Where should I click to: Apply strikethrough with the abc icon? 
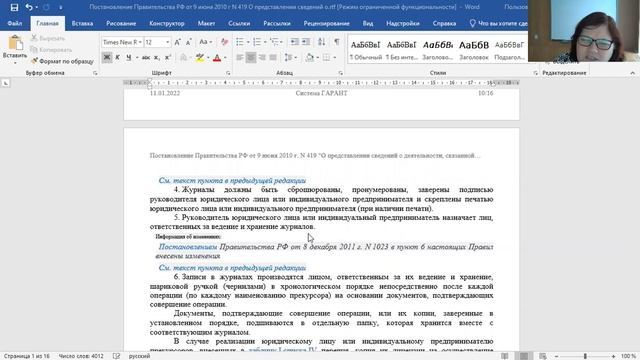pos(146,58)
